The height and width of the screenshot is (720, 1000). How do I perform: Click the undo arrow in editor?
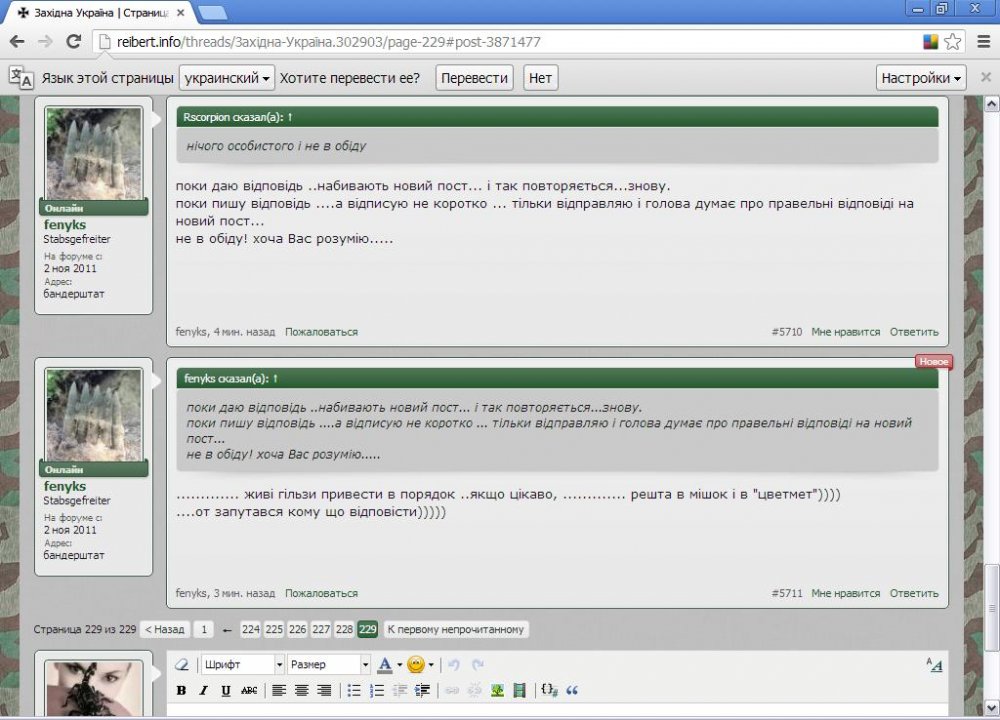point(454,665)
